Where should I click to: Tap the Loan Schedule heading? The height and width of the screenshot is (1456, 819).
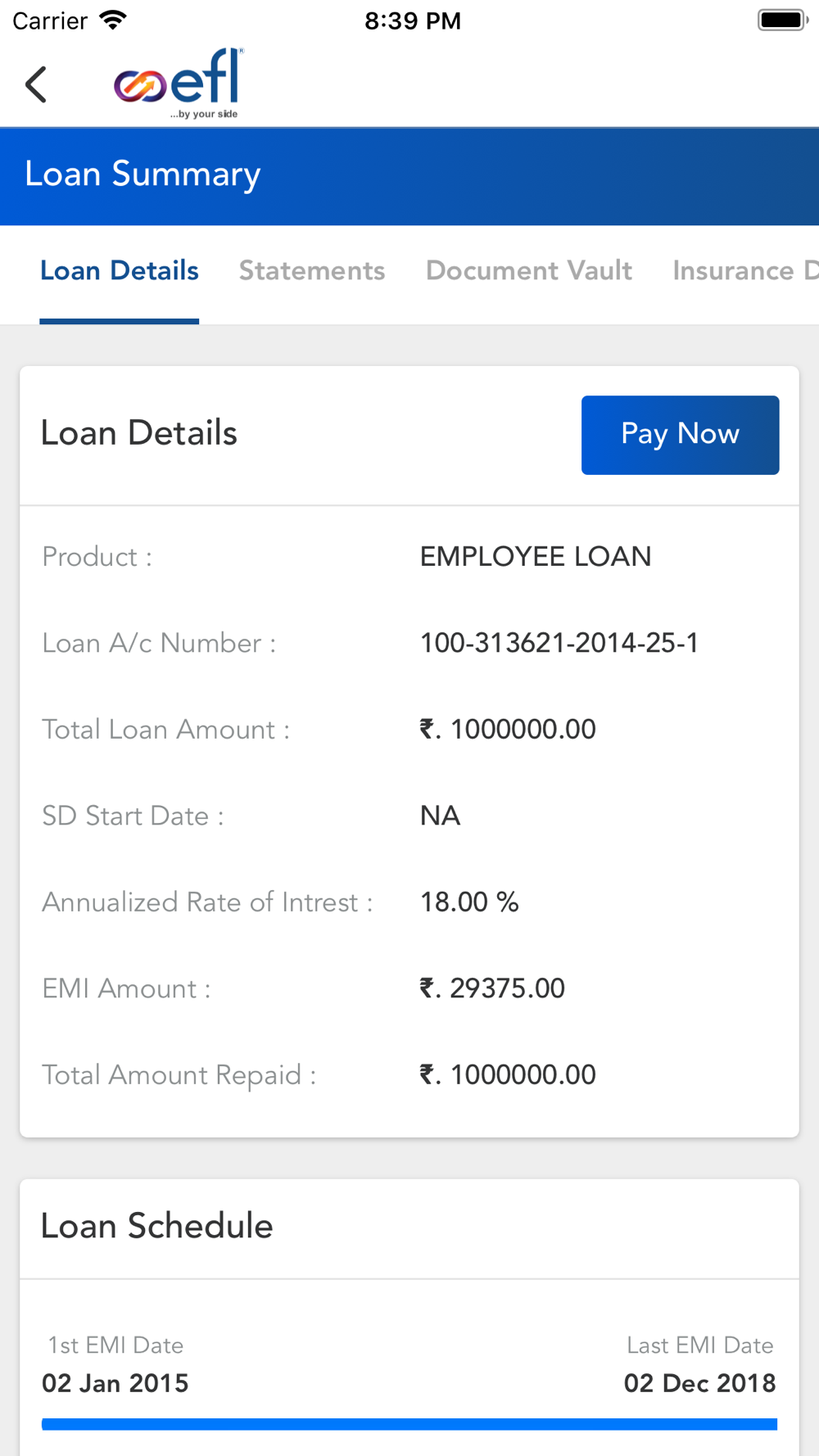[x=156, y=1226]
